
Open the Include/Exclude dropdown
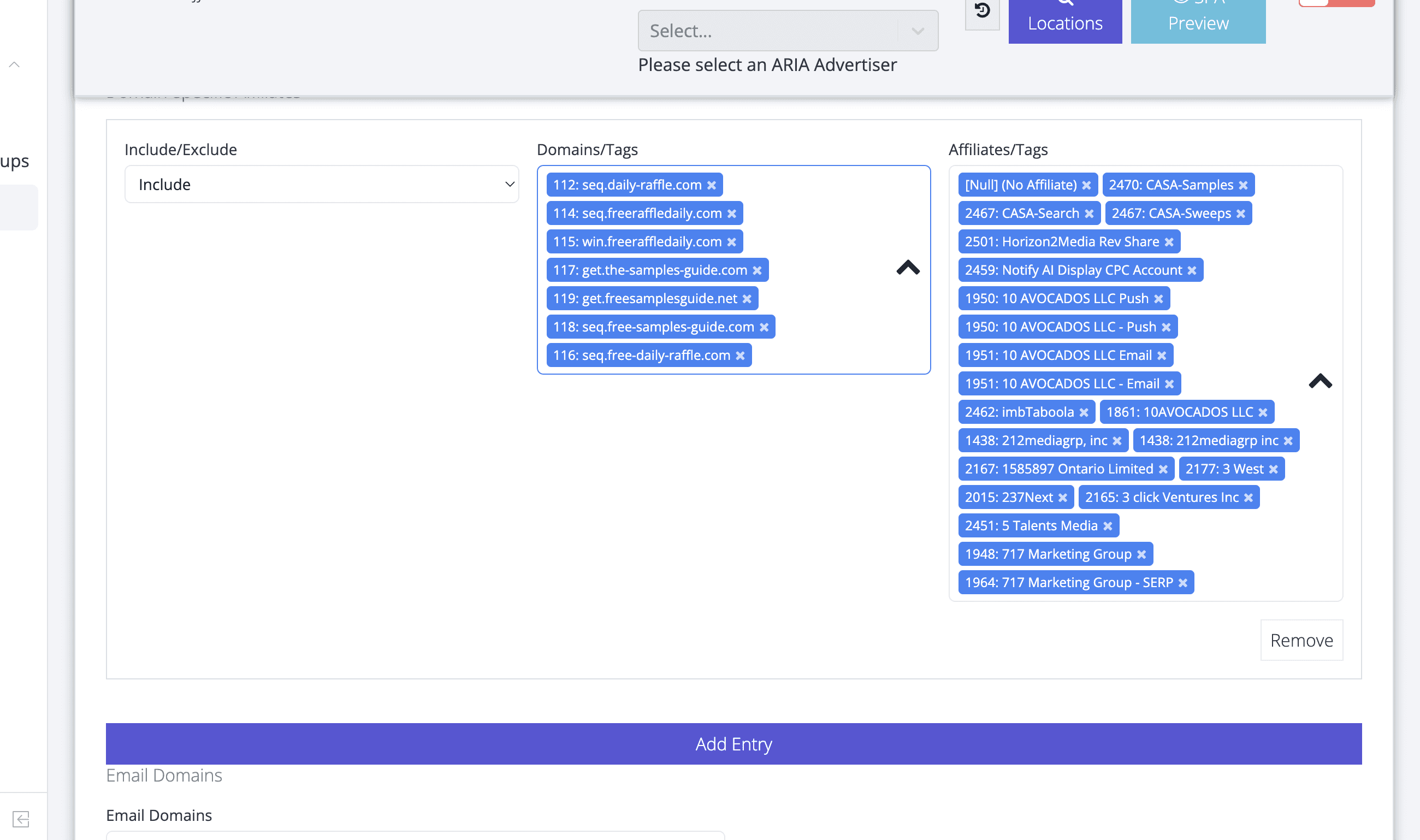coord(322,185)
